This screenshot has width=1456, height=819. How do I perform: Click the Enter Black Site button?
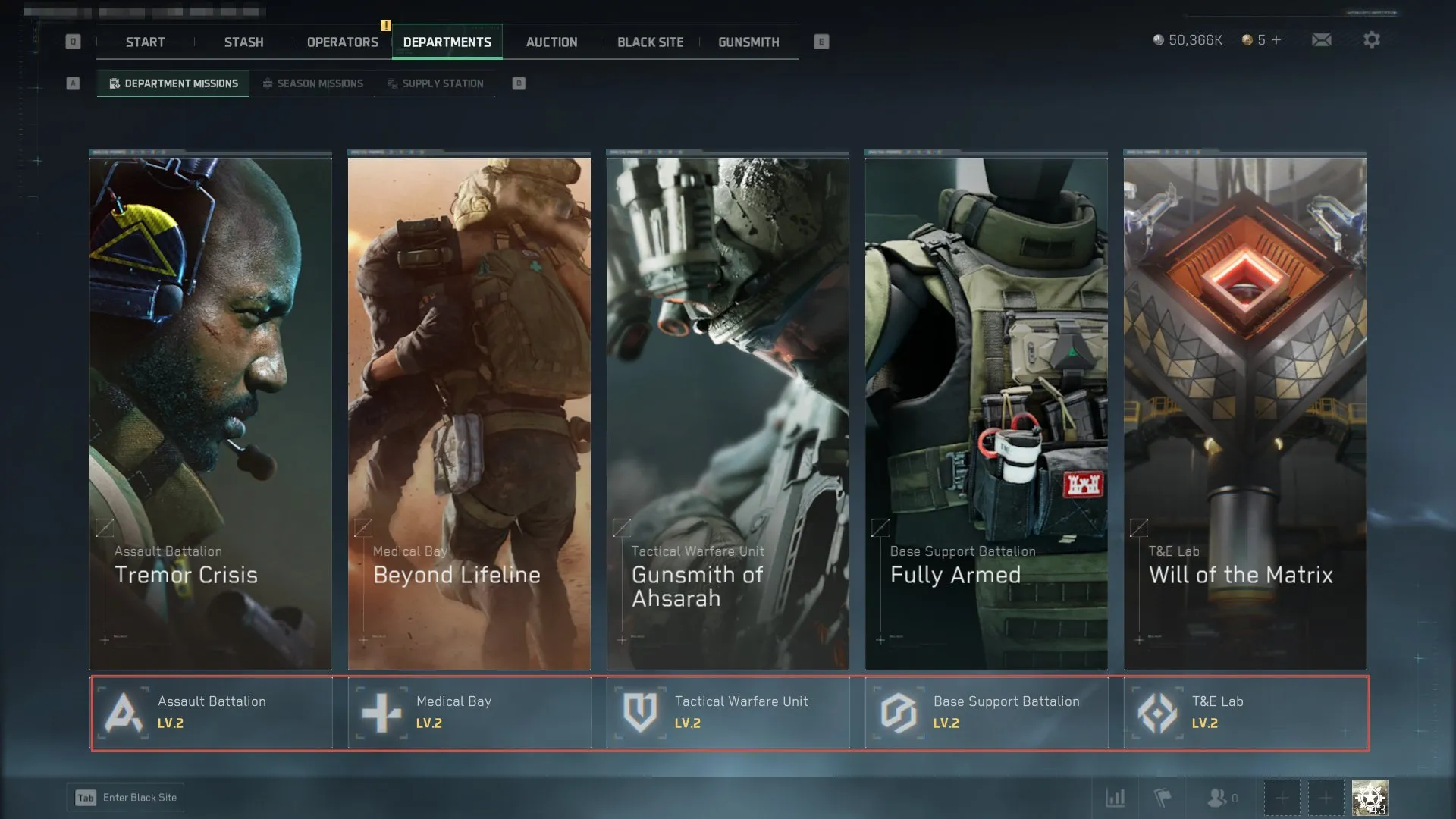(126, 798)
